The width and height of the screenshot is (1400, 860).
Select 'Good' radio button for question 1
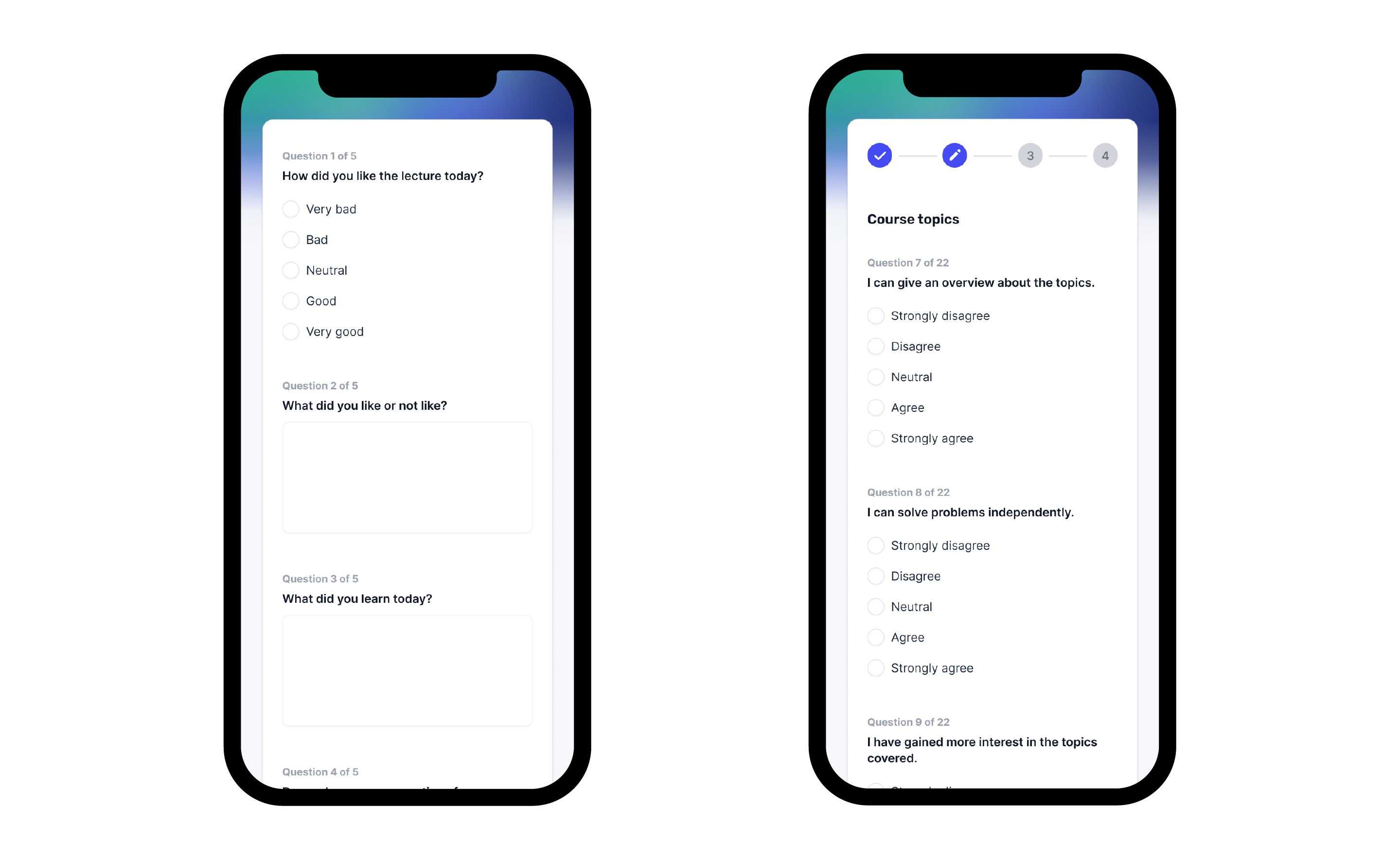290,300
